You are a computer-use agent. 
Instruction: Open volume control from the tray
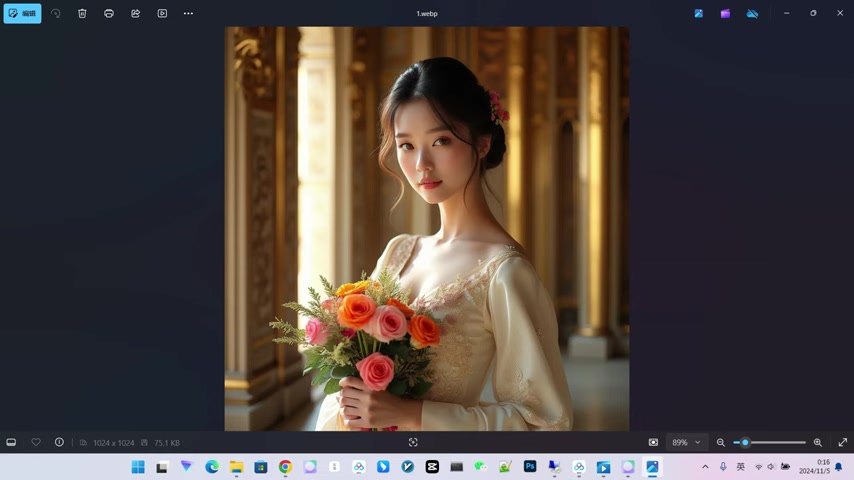coord(771,467)
